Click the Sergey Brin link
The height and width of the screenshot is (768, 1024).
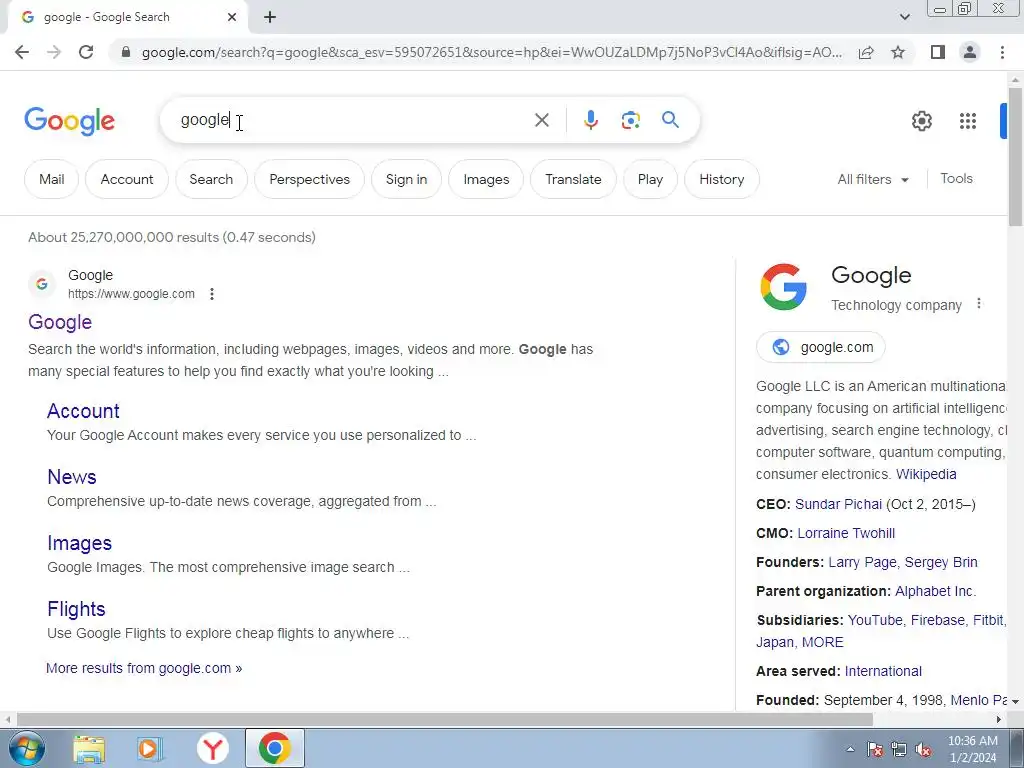point(941,562)
